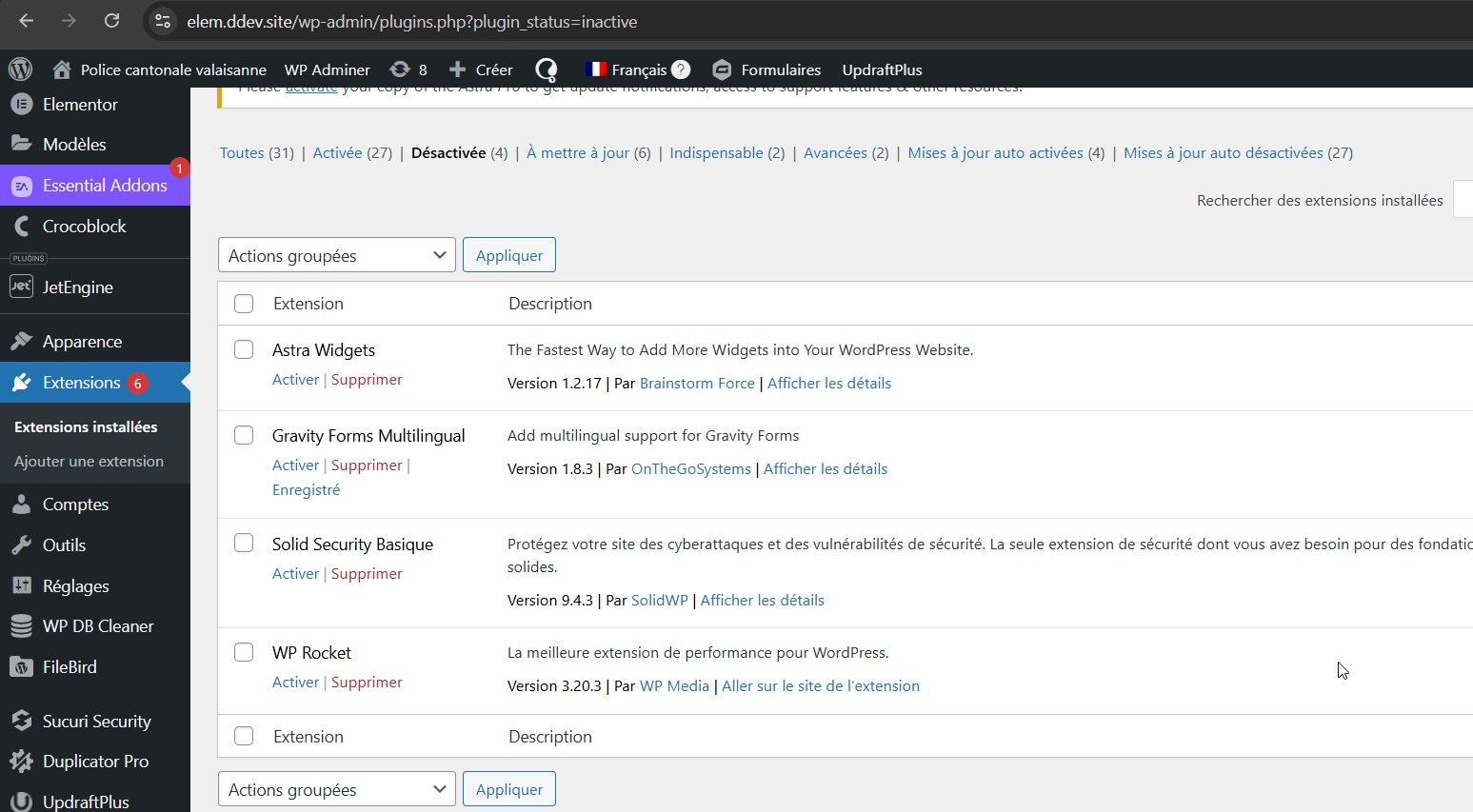The width and height of the screenshot is (1473, 812).
Task: Check the Astra Widgets checkbox
Action: [x=244, y=349]
